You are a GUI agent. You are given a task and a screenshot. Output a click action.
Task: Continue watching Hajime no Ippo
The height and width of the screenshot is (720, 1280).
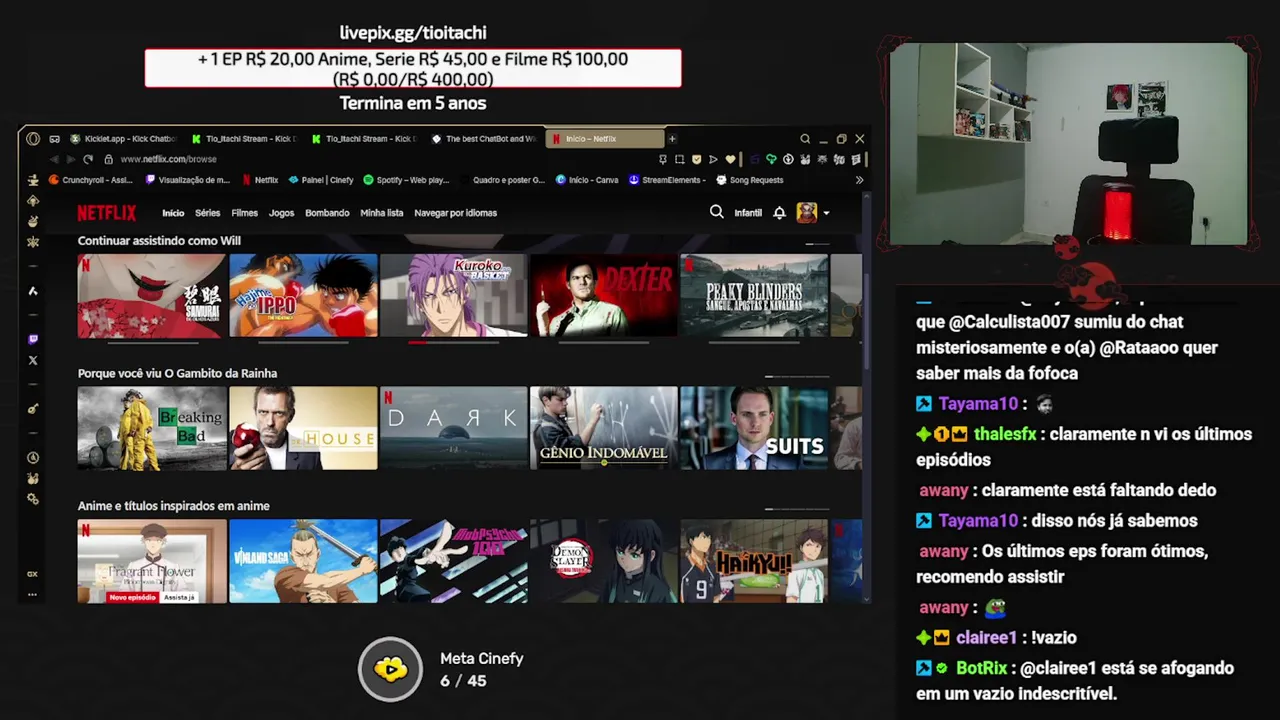[303, 295]
